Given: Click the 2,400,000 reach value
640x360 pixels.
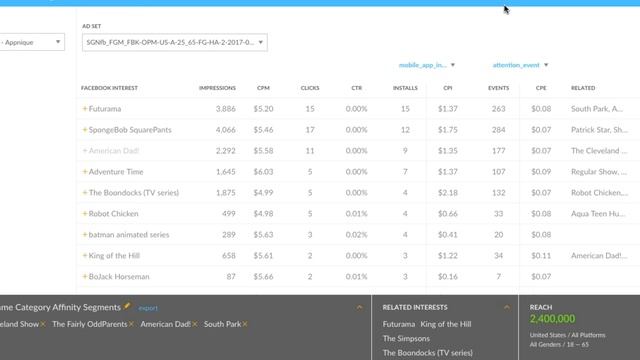Looking at the screenshot, I should 552,319.
